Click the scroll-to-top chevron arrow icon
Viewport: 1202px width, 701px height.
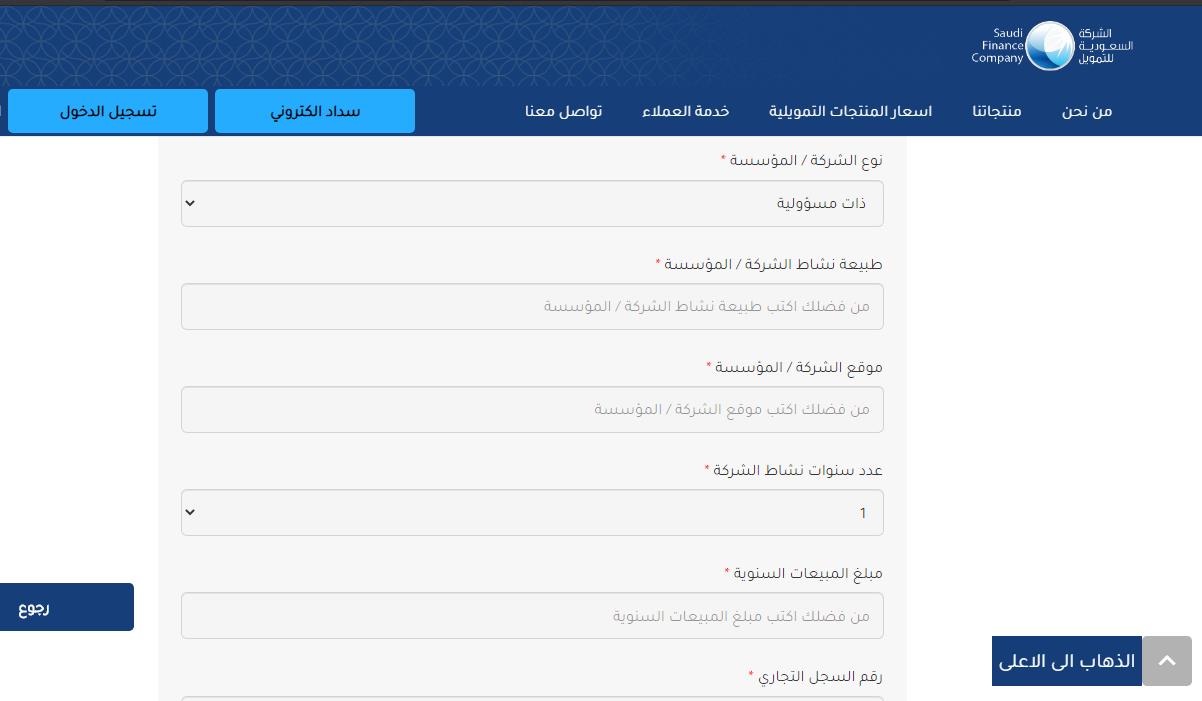pos(1167,661)
